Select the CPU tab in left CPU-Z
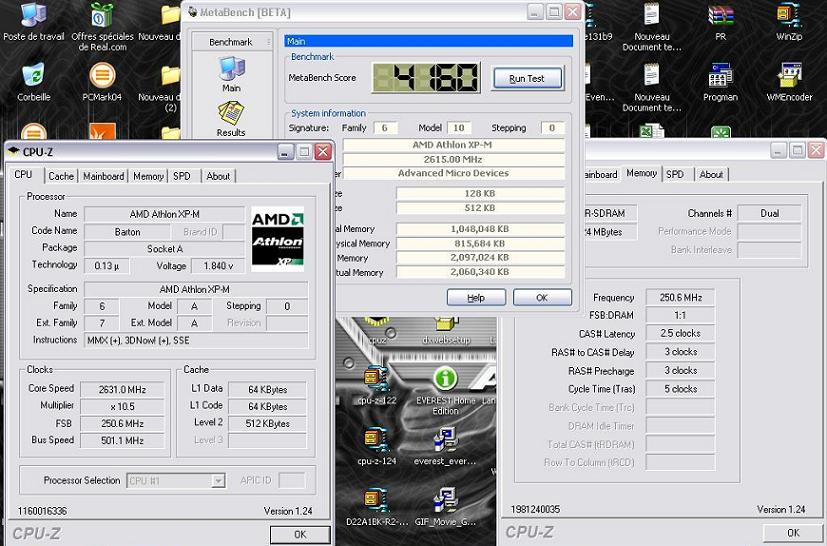 coord(23,174)
